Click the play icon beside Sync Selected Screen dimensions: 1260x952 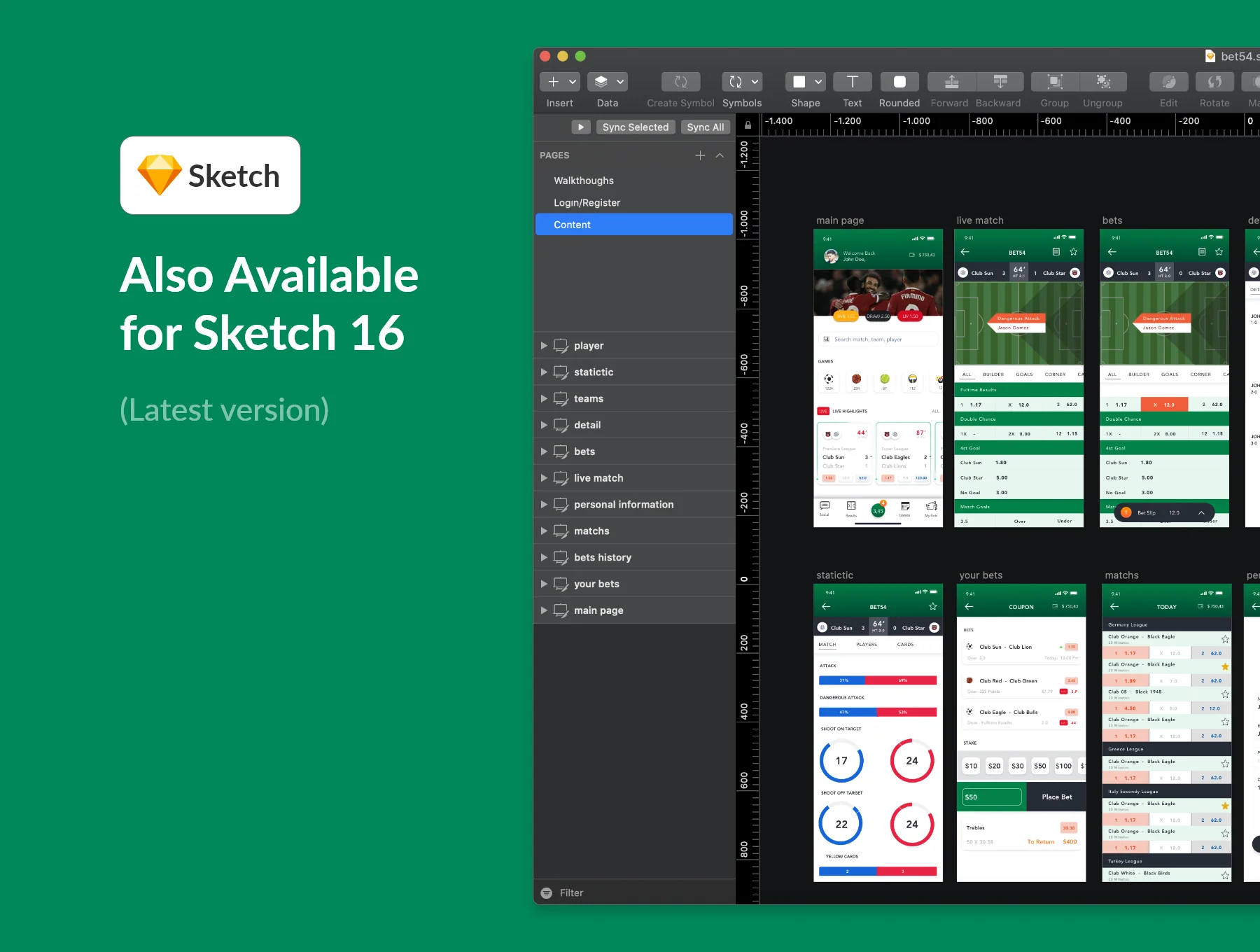click(581, 127)
